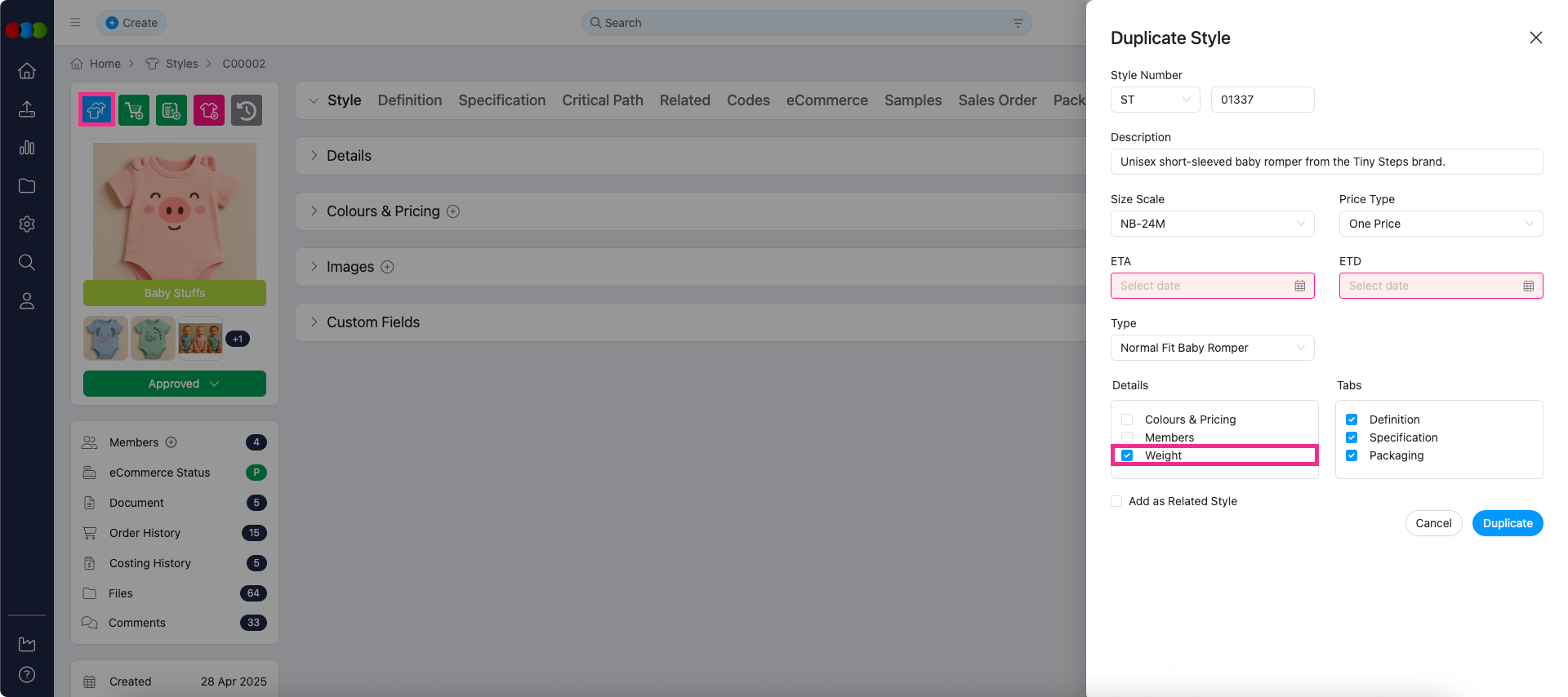Open the Size Scale dropdown
The image size is (1568, 697).
point(1212,224)
